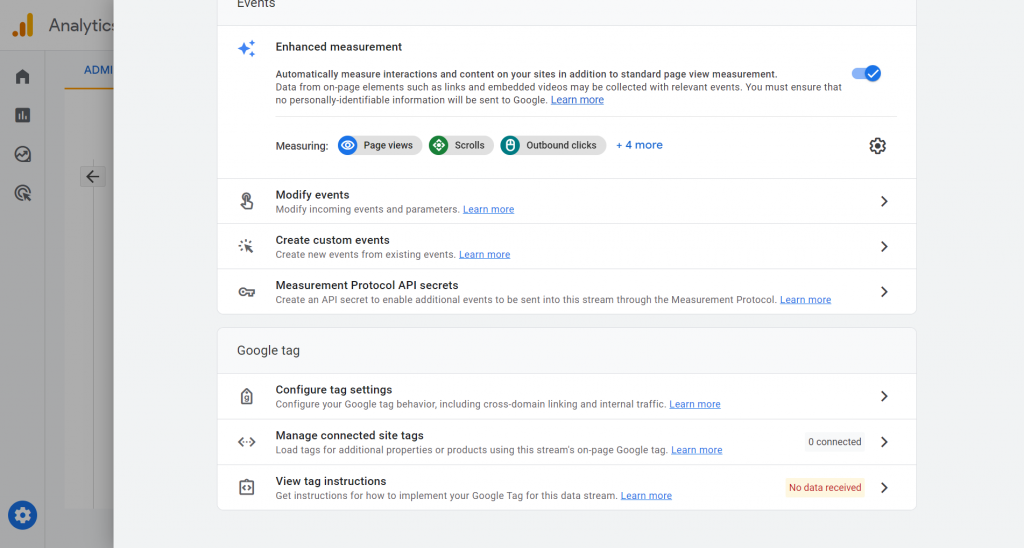Open the Reports bar chart icon
Image resolution: width=1024 pixels, height=548 pixels.
[22, 115]
